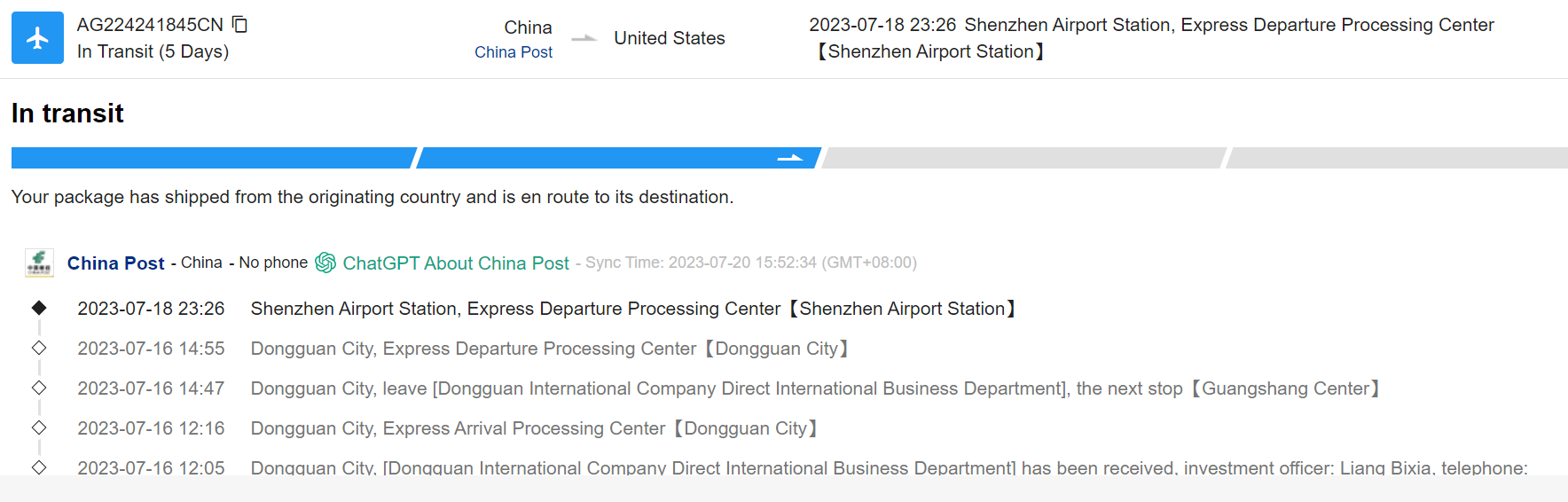Click the arrow between China and United States
This screenshot has width=1568, height=502.
coord(584,39)
